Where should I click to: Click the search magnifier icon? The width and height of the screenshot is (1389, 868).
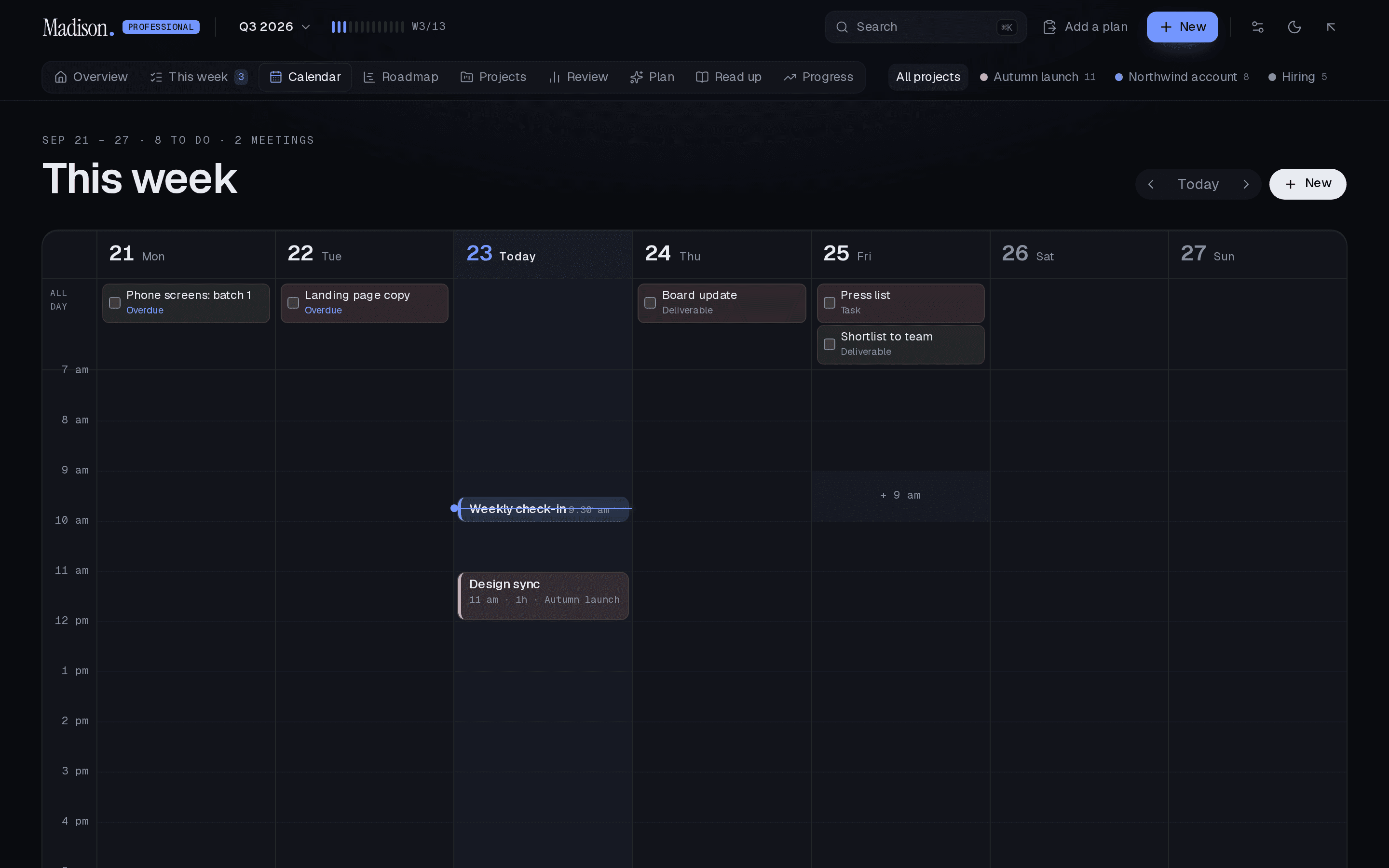click(842, 27)
